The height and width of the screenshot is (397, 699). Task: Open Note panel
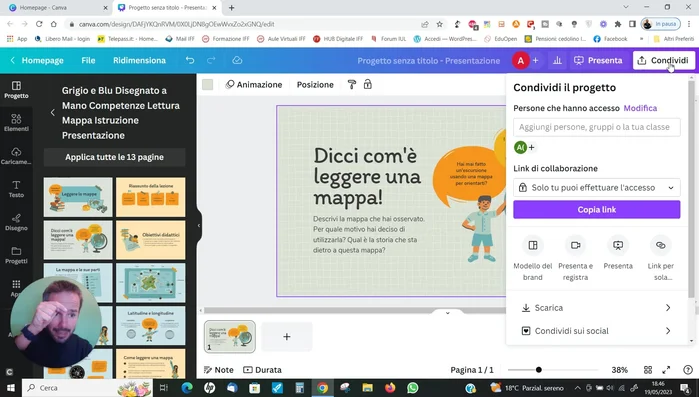(218, 370)
